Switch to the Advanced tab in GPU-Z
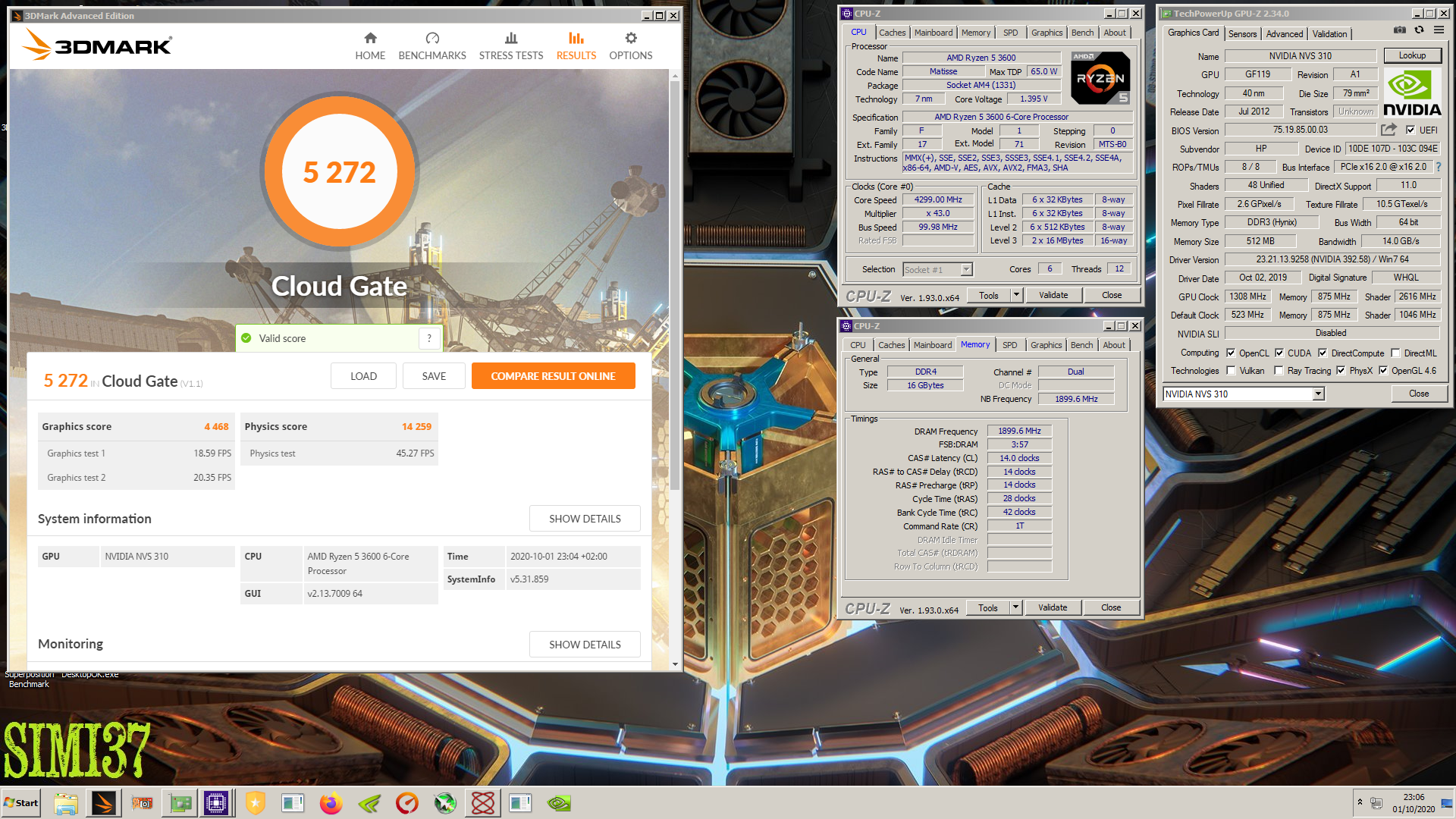 tap(1284, 33)
